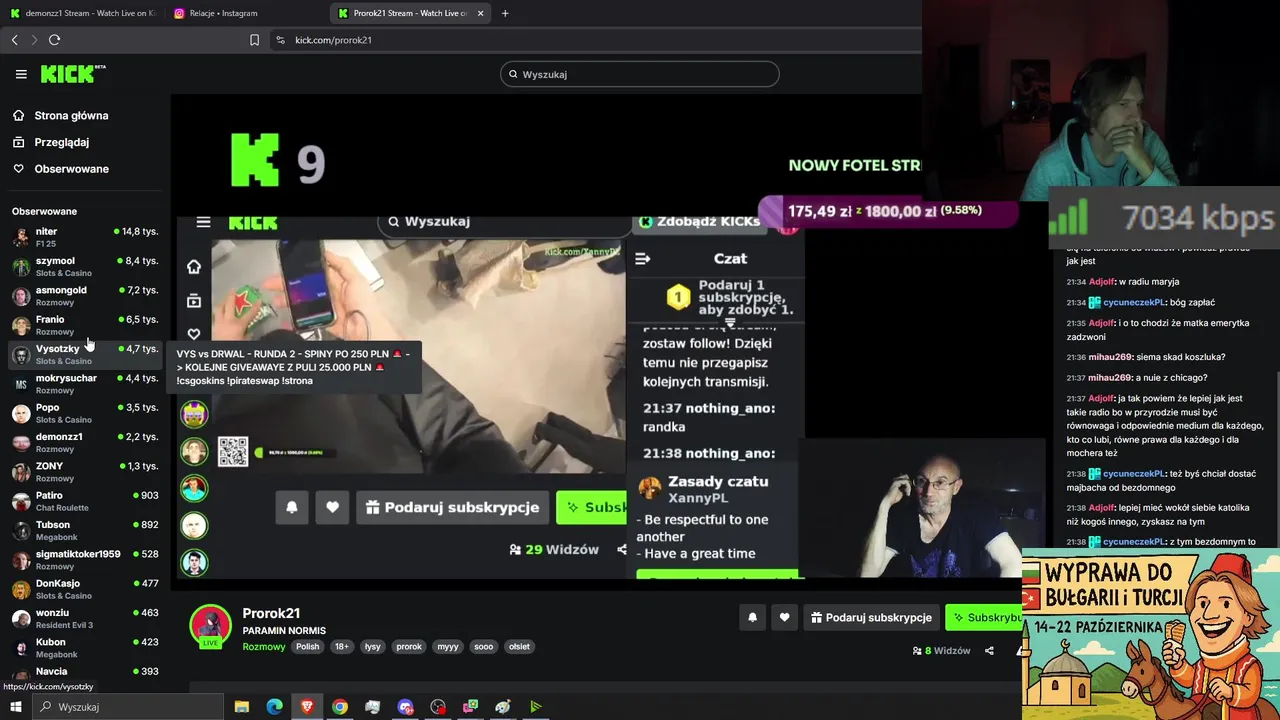The height and width of the screenshot is (720, 1280).
Task: Click the green Subskrybuj button for Prorok21
Action: [984, 618]
